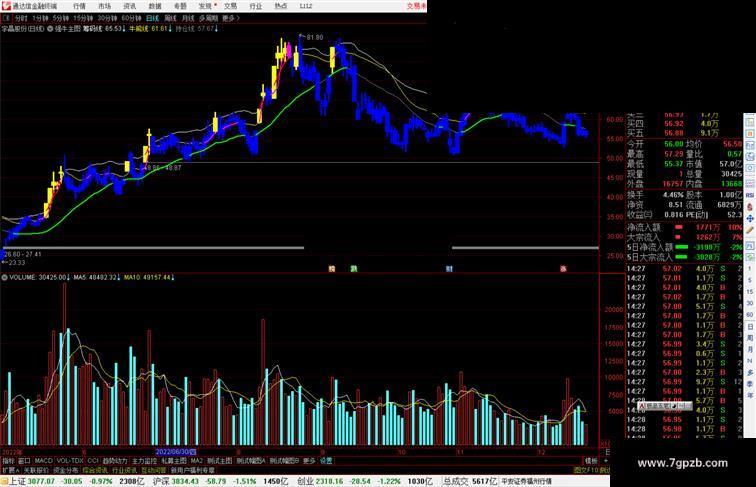756x487 pixels.
Task: Select the MA2 indicator tab
Action: click(197, 461)
